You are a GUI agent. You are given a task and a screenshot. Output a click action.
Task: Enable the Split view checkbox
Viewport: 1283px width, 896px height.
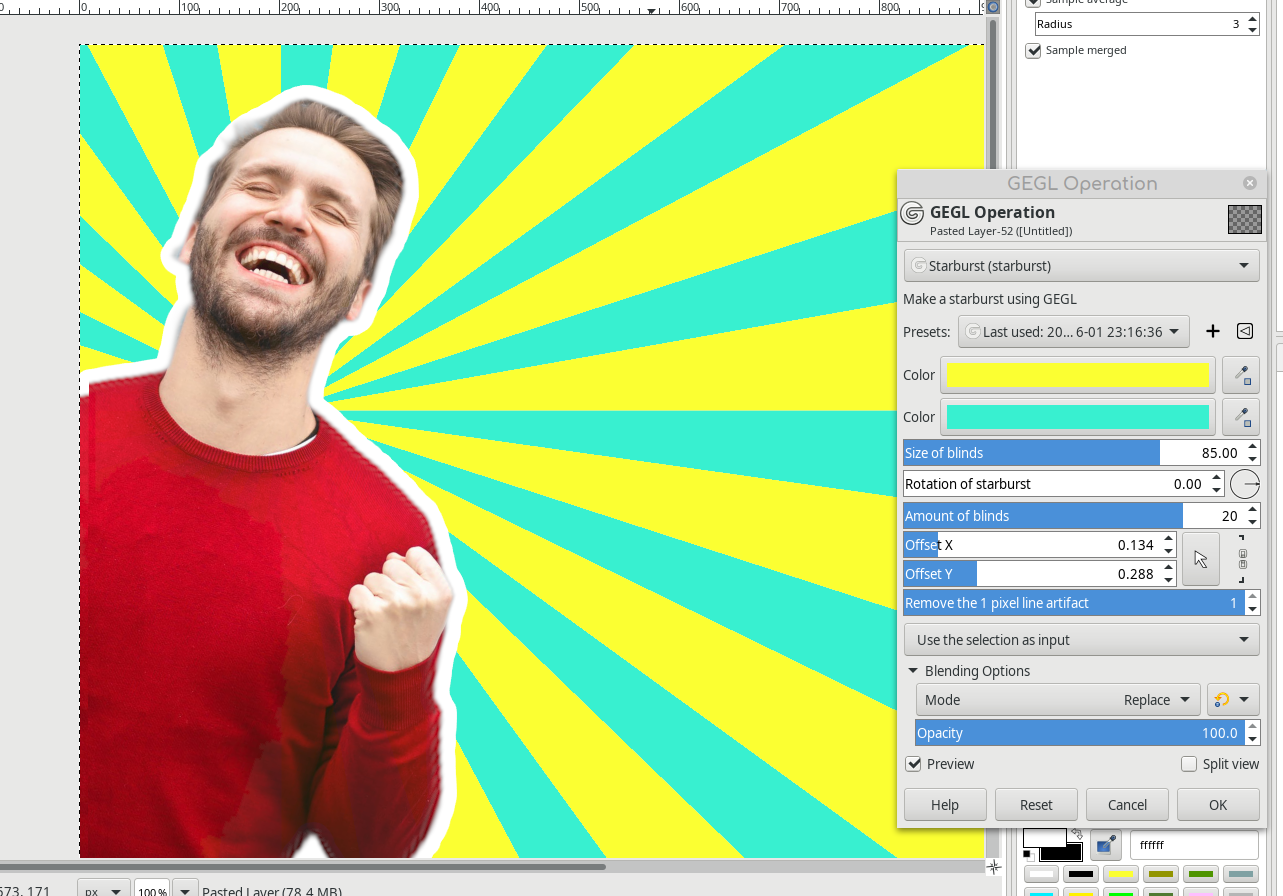1189,764
